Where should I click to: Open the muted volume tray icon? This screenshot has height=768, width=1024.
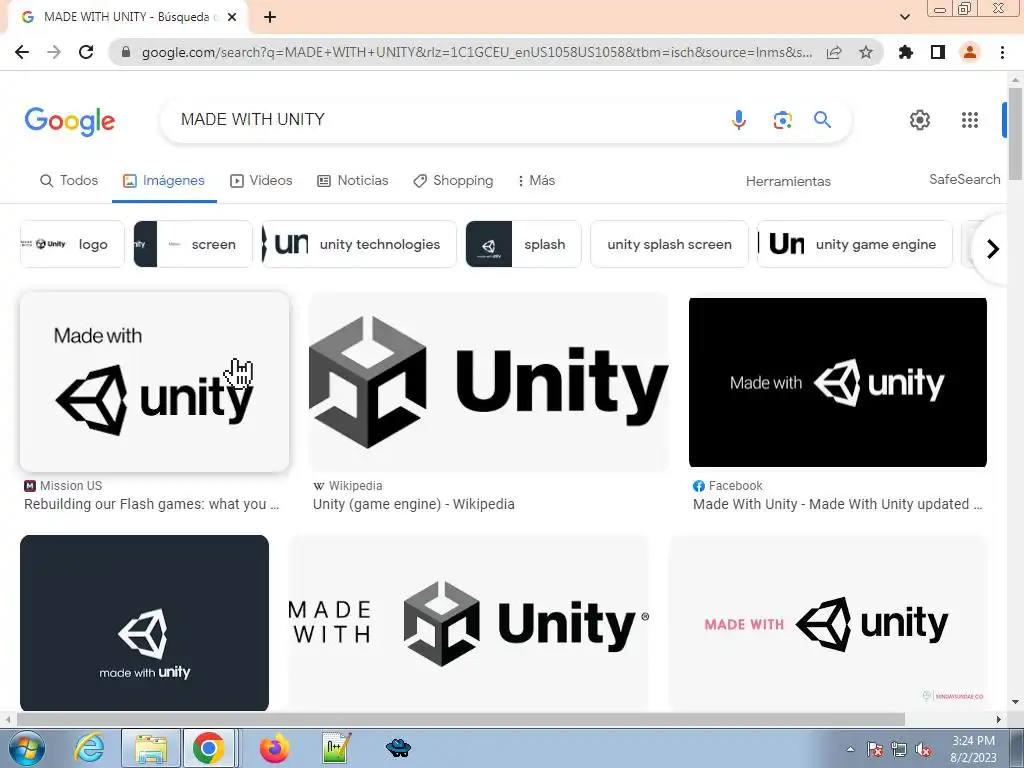923,750
